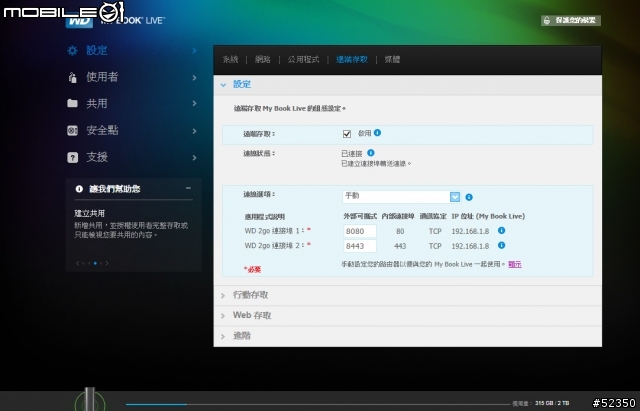Click the 建立共用 help topic title

[x=89, y=213]
